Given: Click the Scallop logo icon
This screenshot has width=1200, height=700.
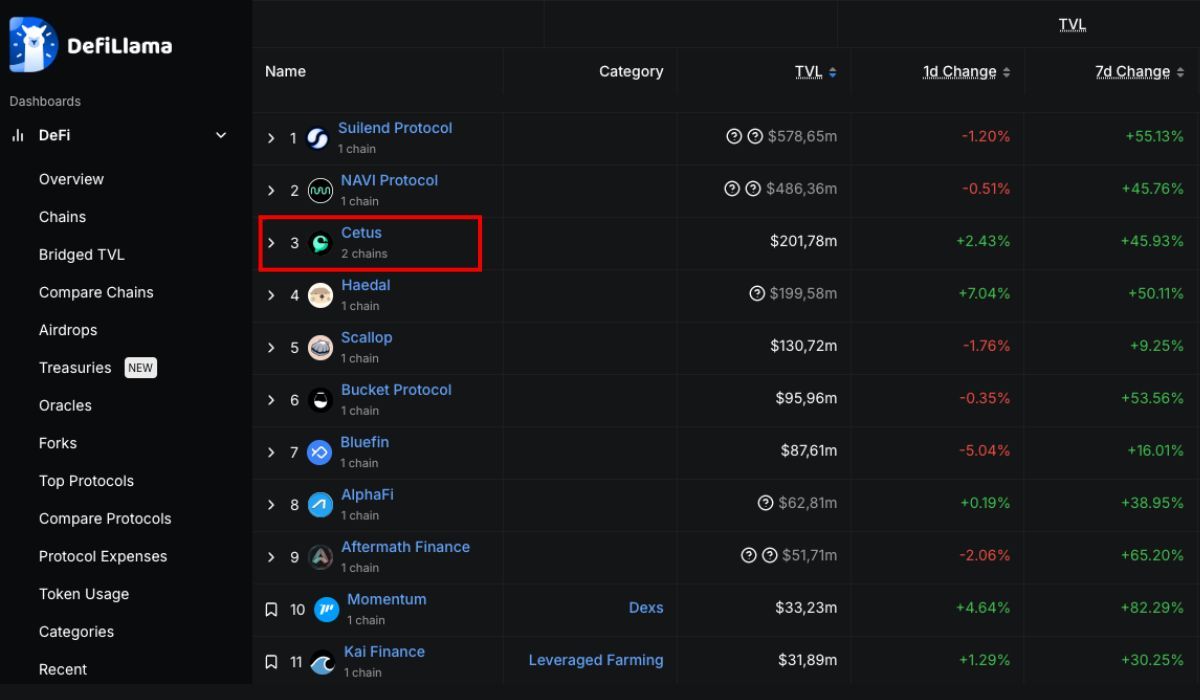Looking at the screenshot, I should coord(320,348).
